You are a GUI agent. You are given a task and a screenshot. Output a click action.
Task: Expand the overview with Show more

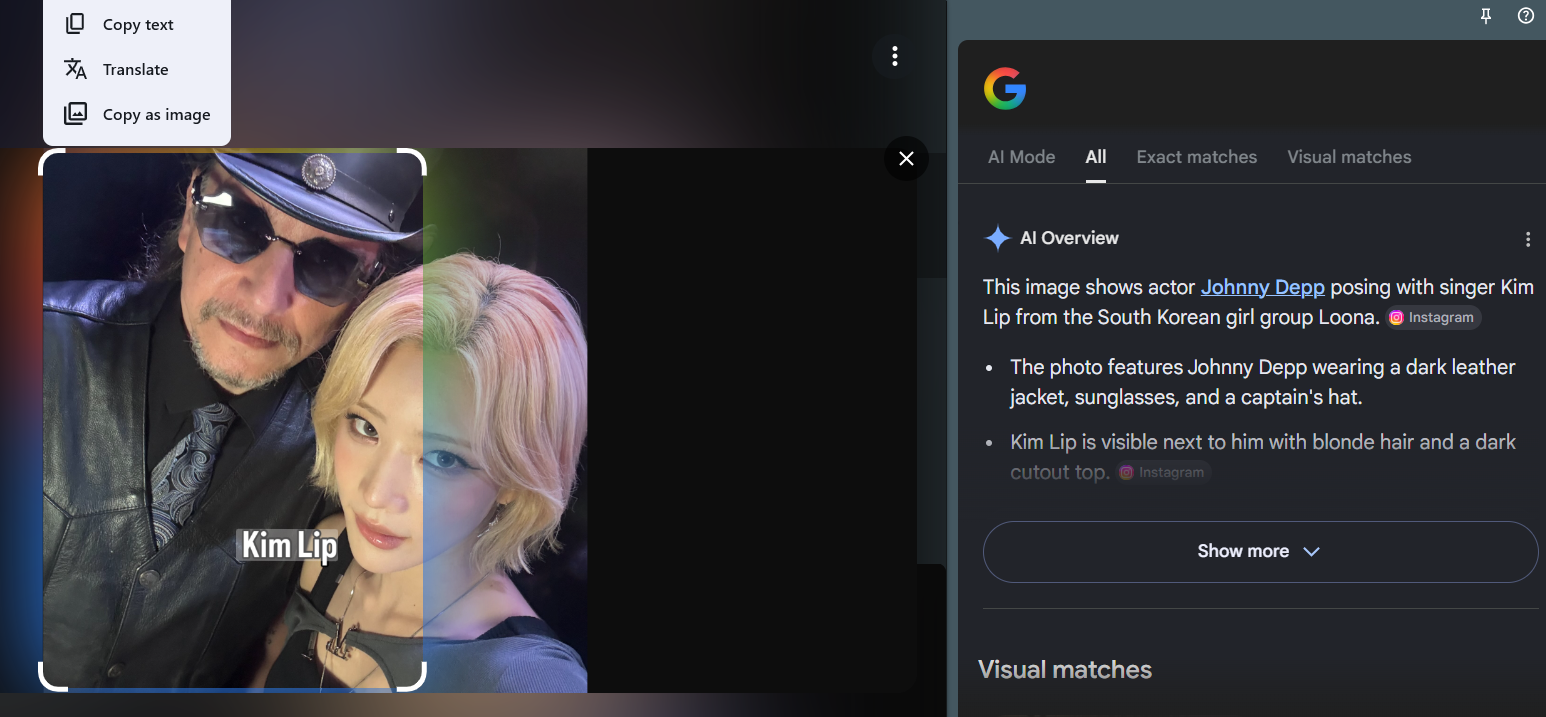pyautogui.click(x=1260, y=551)
